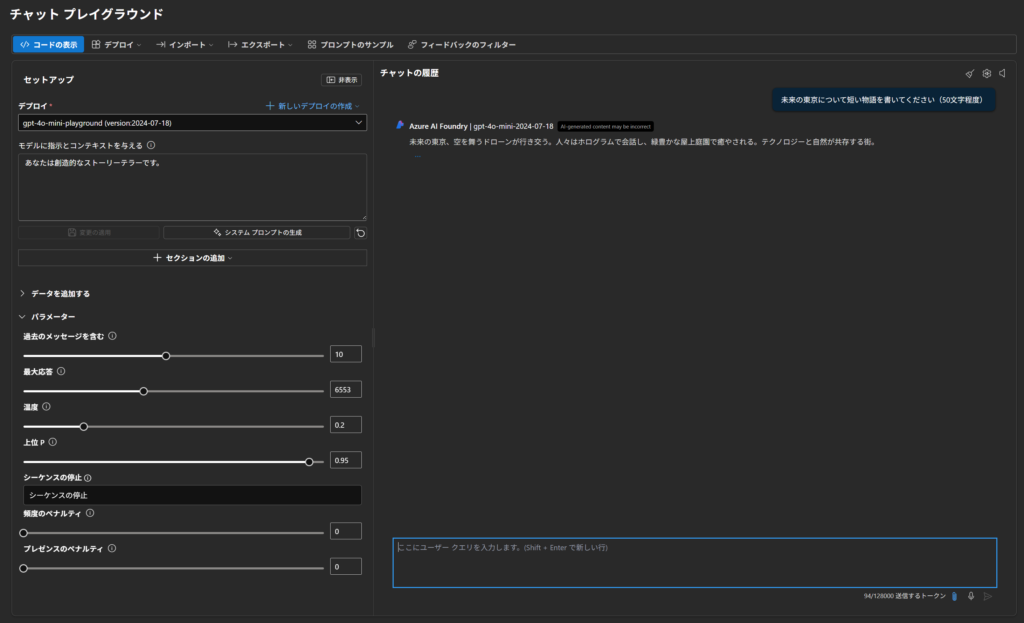This screenshot has height=623, width=1024.
Task: Click the send arrow icon
Action: pos(988,596)
